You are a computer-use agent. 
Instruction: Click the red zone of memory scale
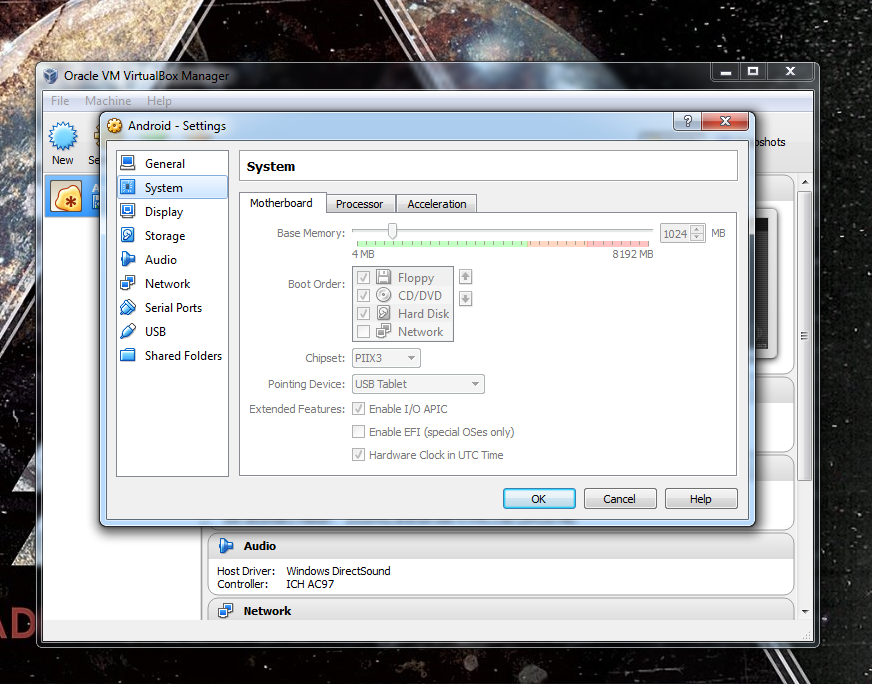pyautogui.click(x=617, y=244)
